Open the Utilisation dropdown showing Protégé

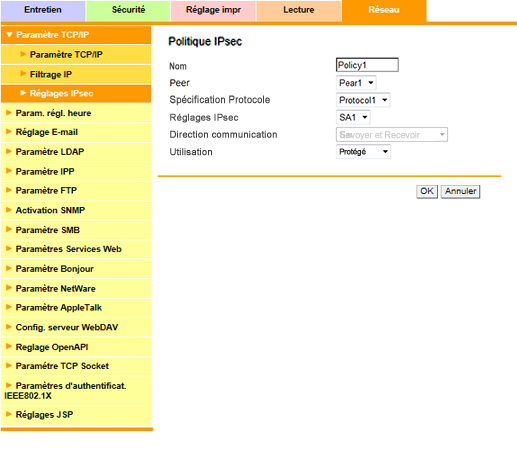[x=363, y=152]
